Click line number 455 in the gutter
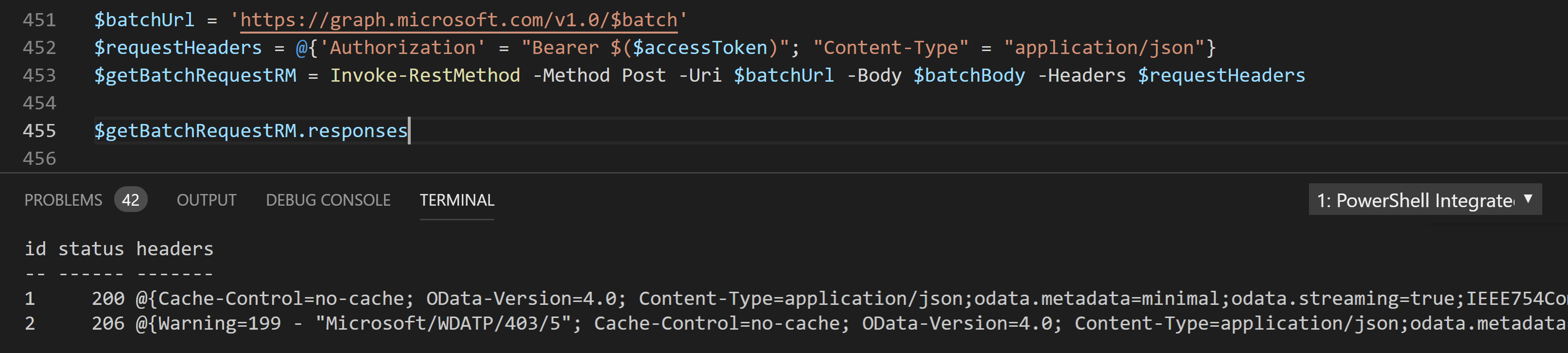The width and height of the screenshot is (1568, 353). [x=38, y=130]
